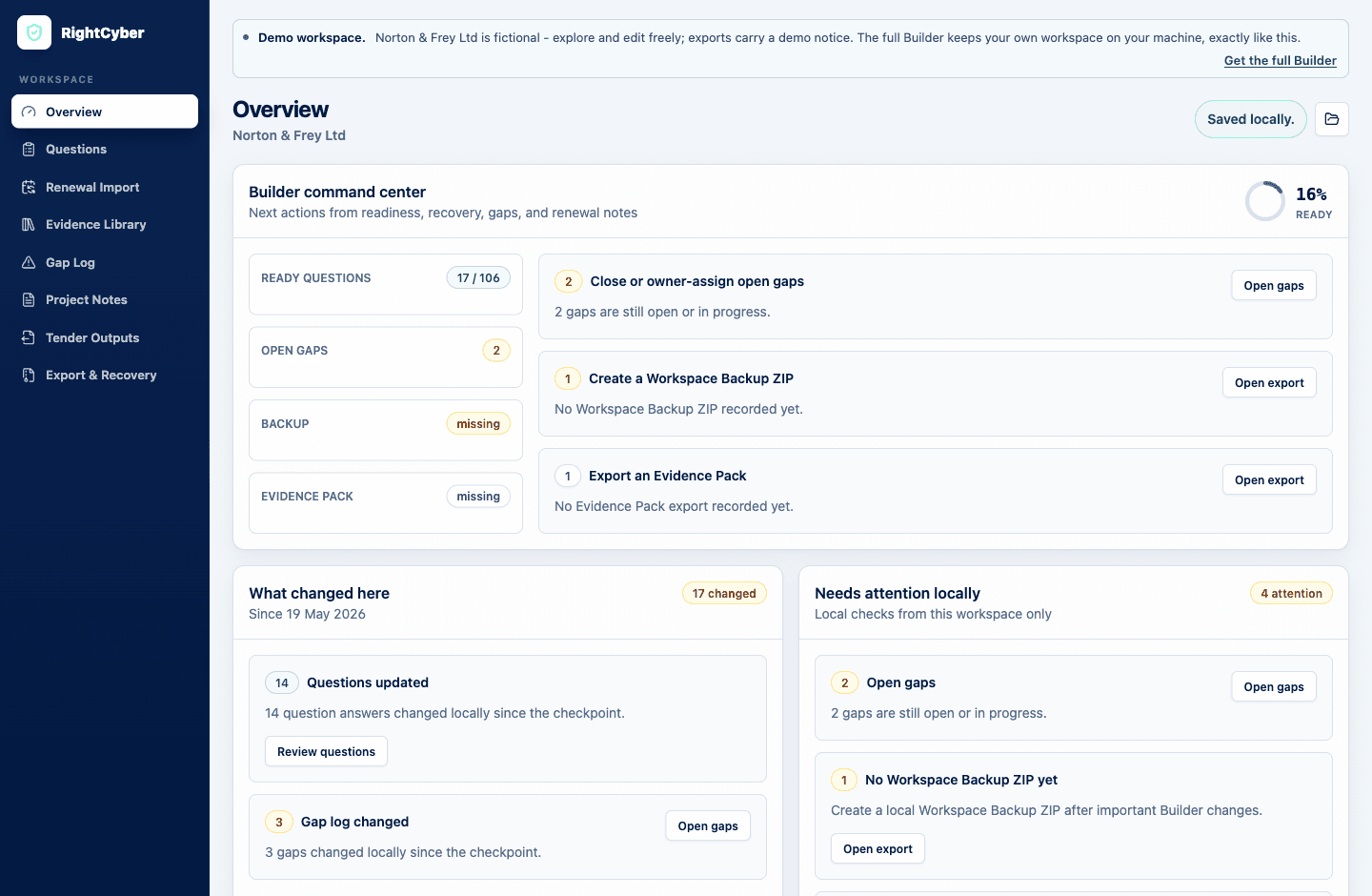Click the Saved locally status pill
The width and height of the screenshot is (1372, 896).
pyautogui.click(x=1250, y=119)
